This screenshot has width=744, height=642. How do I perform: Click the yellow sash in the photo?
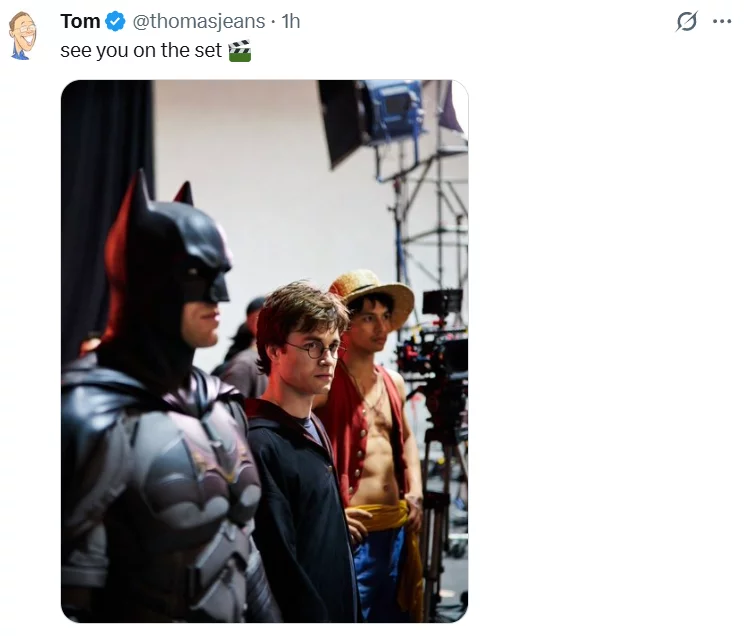point(385,517)
